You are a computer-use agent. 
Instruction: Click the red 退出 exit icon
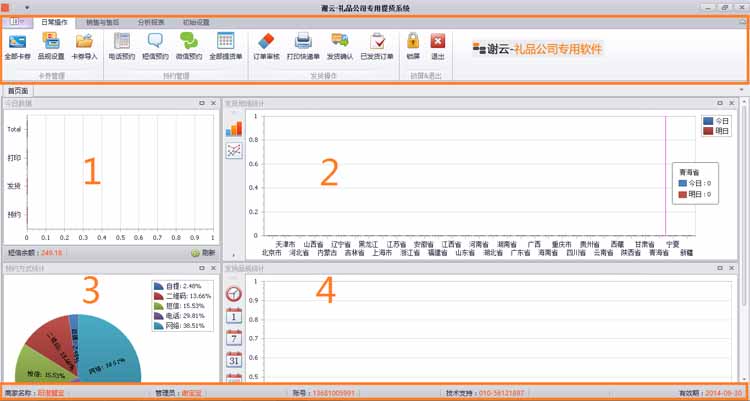[x=438, y=47]
